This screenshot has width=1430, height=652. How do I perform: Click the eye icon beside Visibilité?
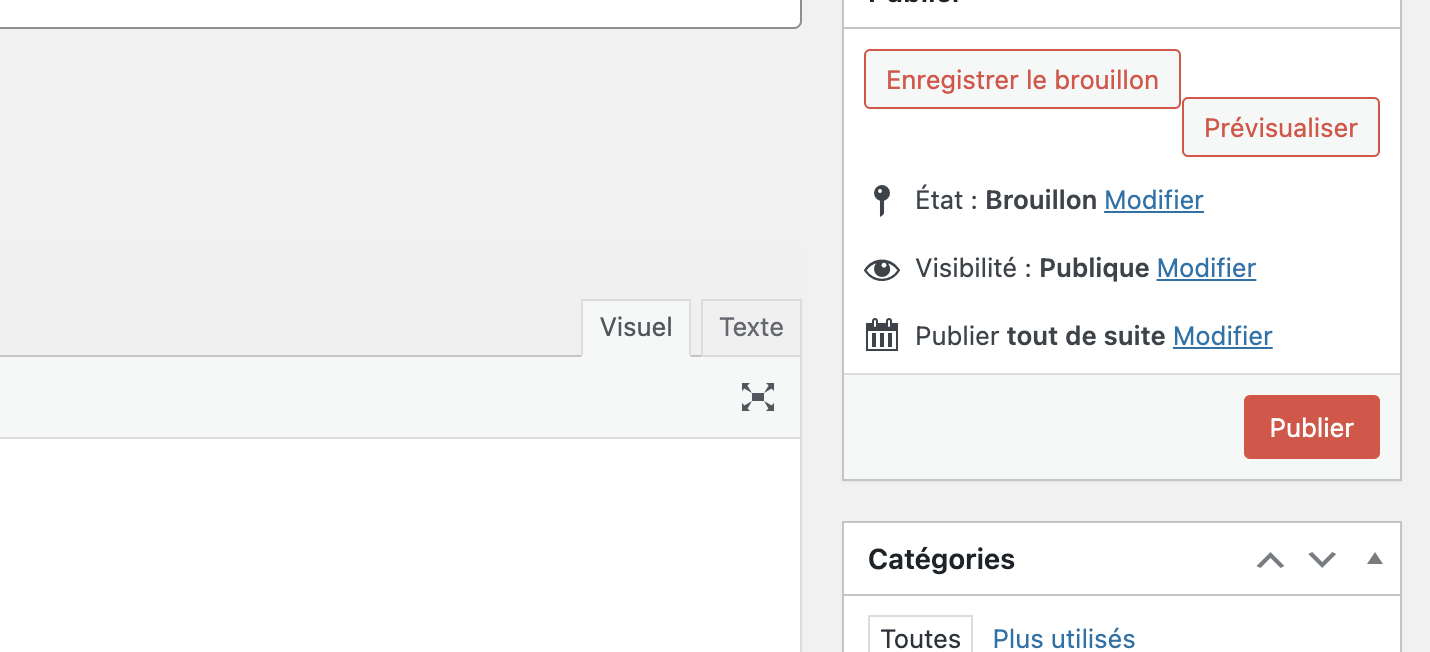point(881,269)
